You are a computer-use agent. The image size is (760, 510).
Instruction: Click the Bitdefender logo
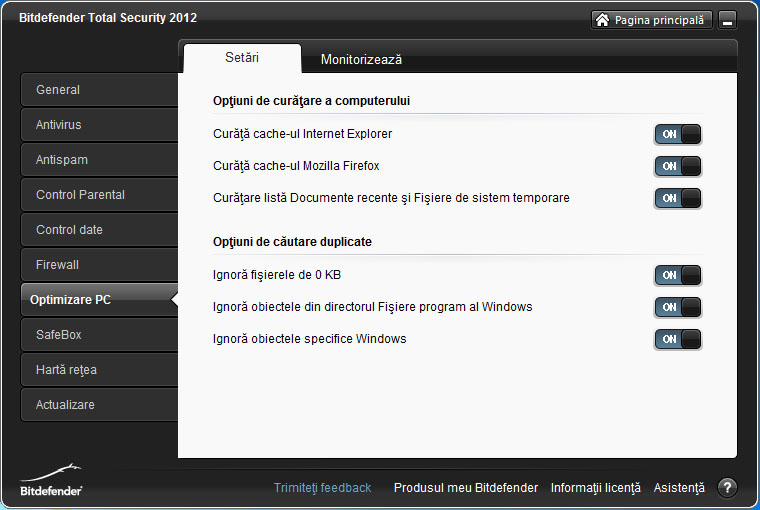point(51,480)
